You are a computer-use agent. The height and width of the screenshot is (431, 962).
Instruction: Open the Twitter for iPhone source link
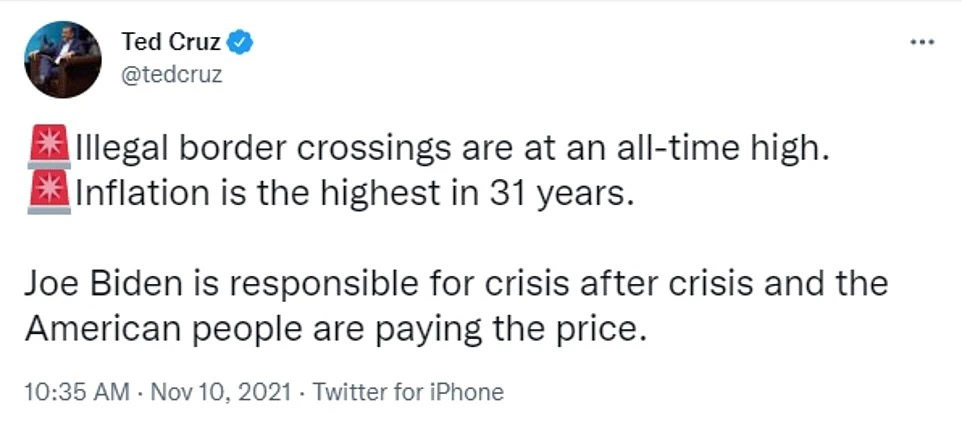(x=409, y=392)
